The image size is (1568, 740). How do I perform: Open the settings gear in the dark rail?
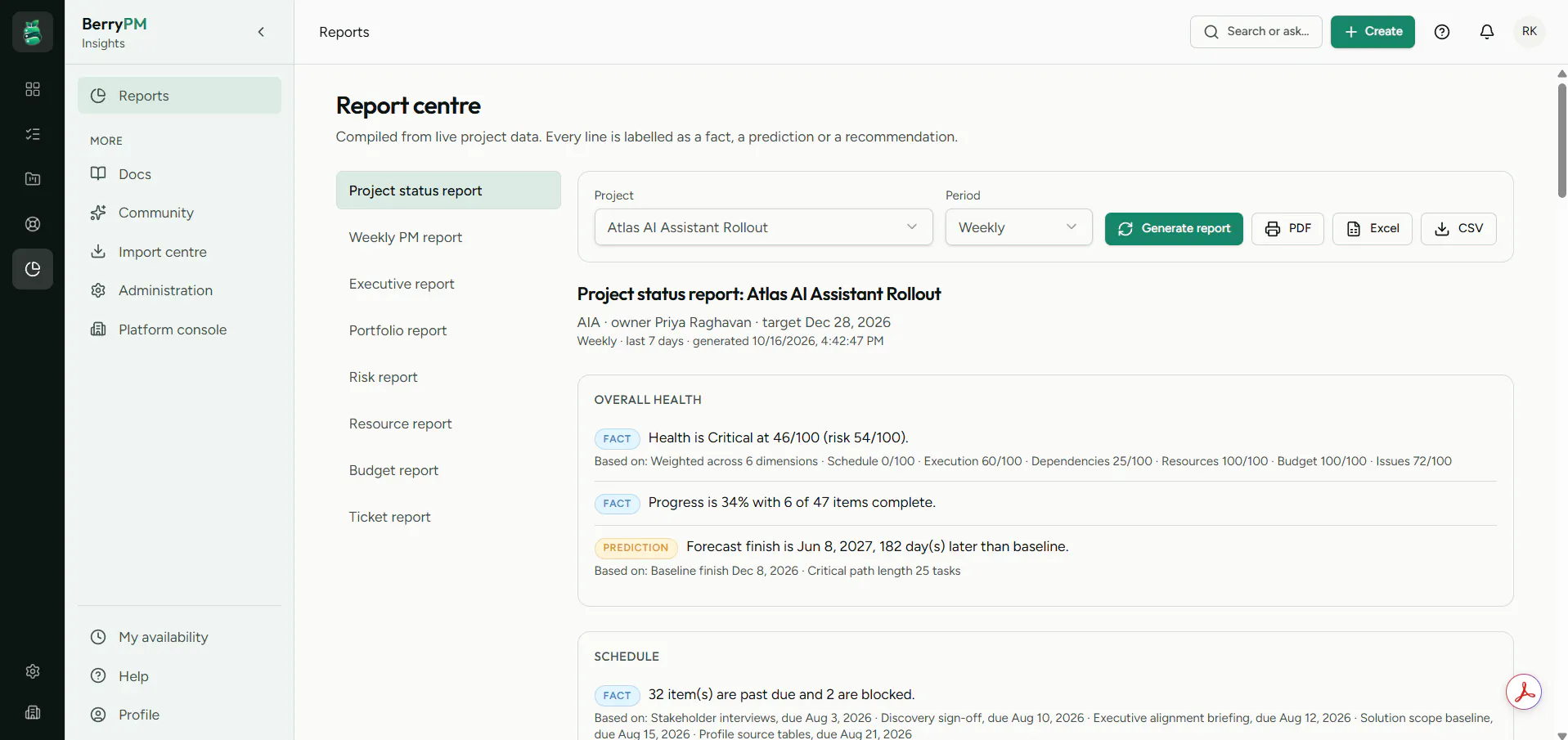[33, 671]
